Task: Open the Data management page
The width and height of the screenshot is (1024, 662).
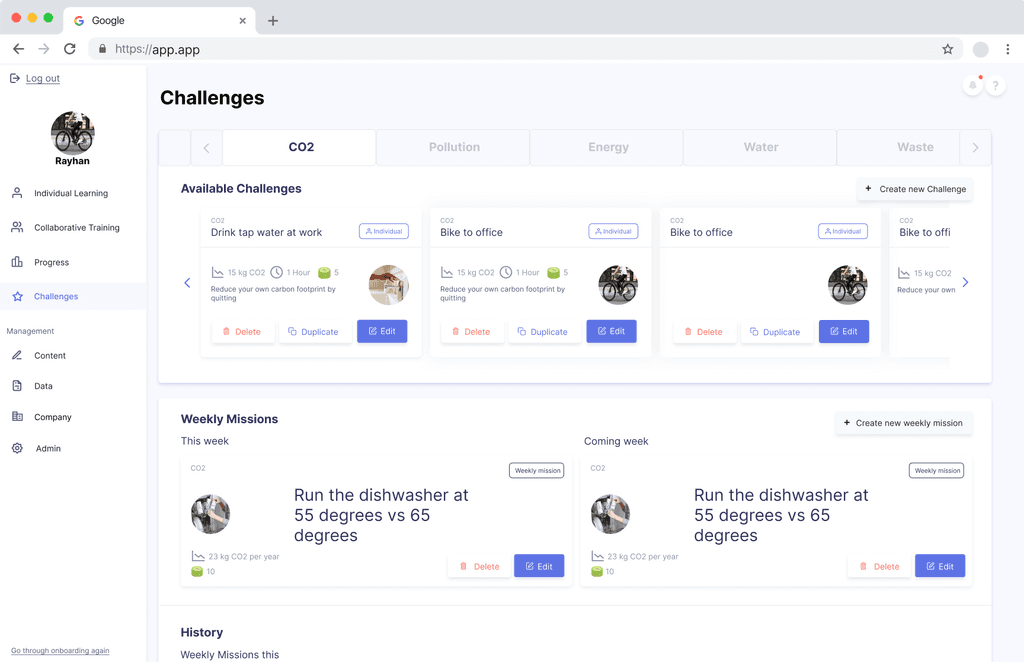Action: pos(43,386)
